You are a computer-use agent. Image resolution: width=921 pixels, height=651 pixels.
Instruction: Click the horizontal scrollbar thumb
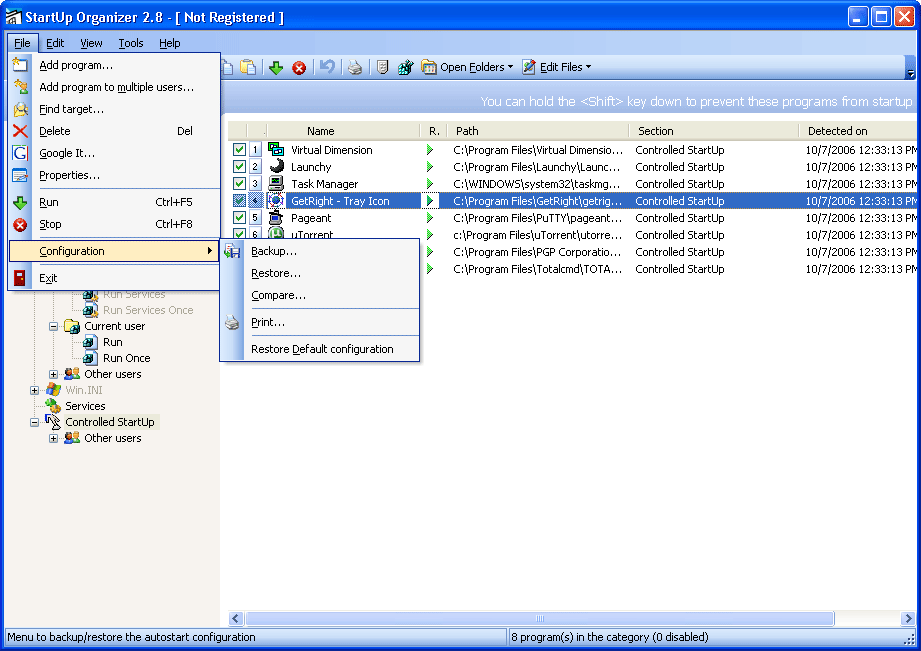pyautogui.click(x=540, y=618)
